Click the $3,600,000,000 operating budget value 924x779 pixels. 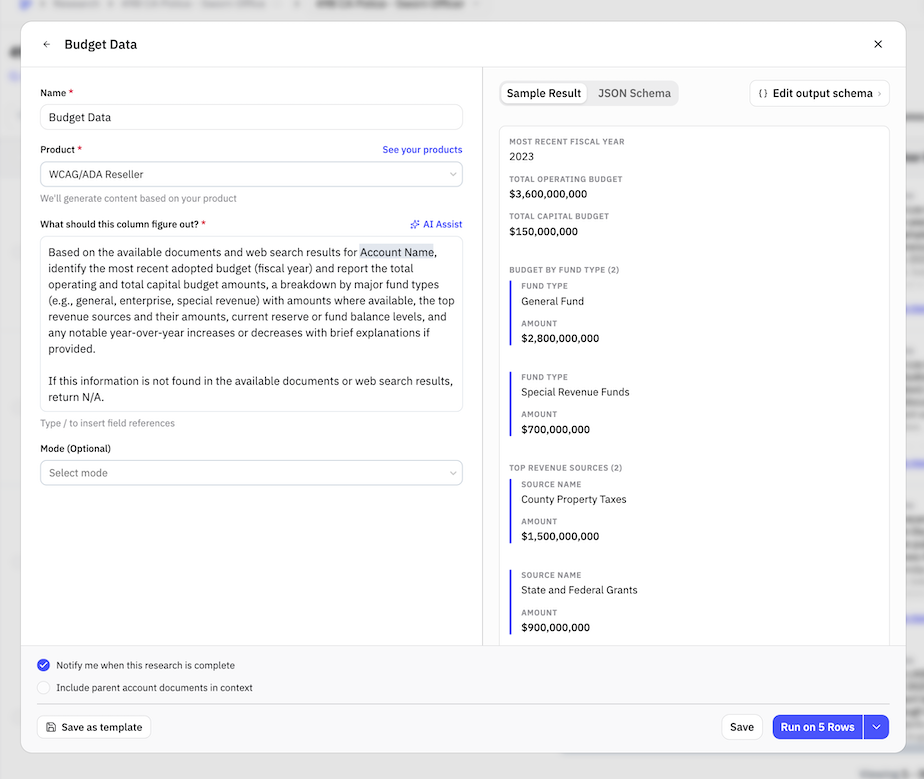click(x=548, y=194)
